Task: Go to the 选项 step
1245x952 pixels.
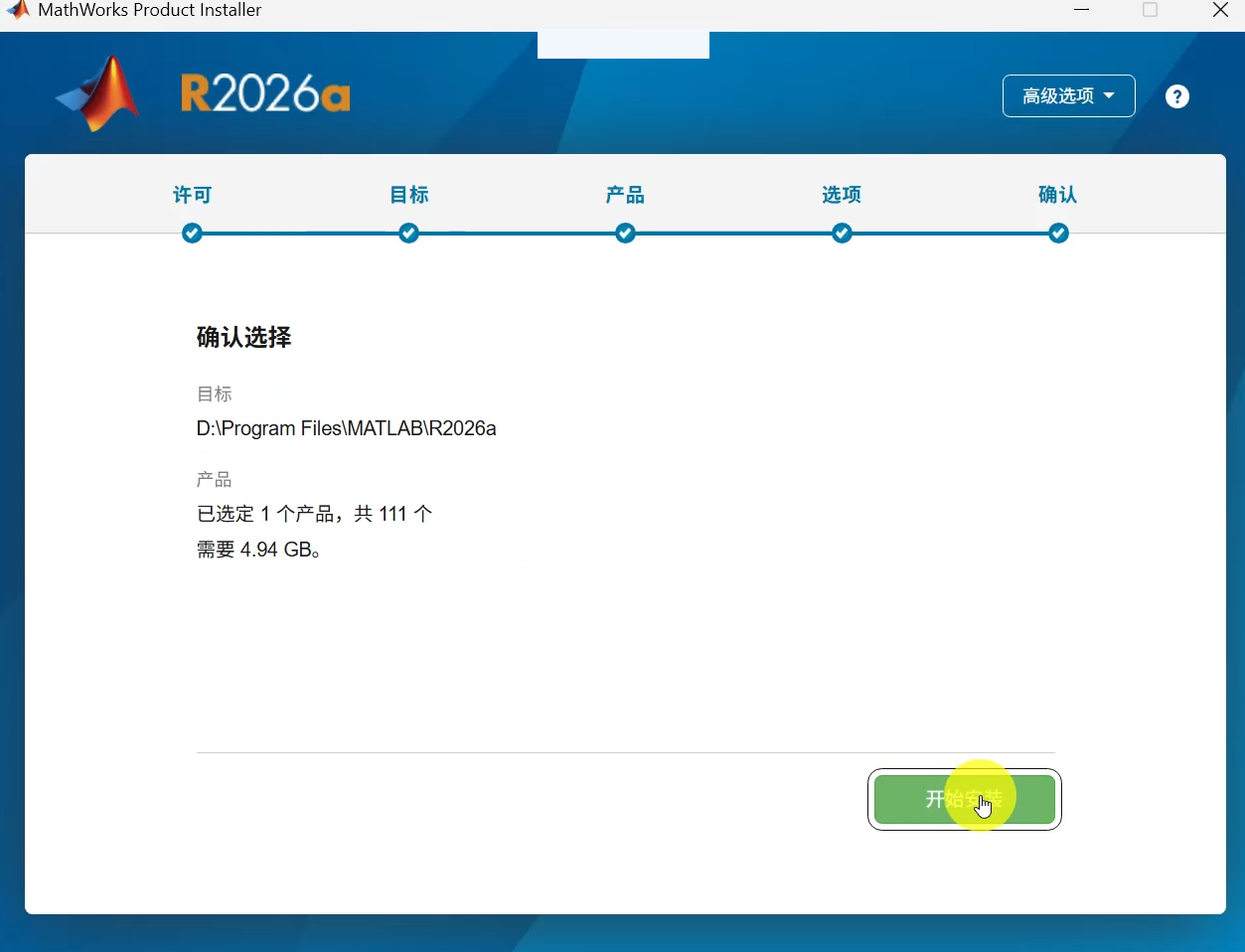Action: tap(842, 195)
